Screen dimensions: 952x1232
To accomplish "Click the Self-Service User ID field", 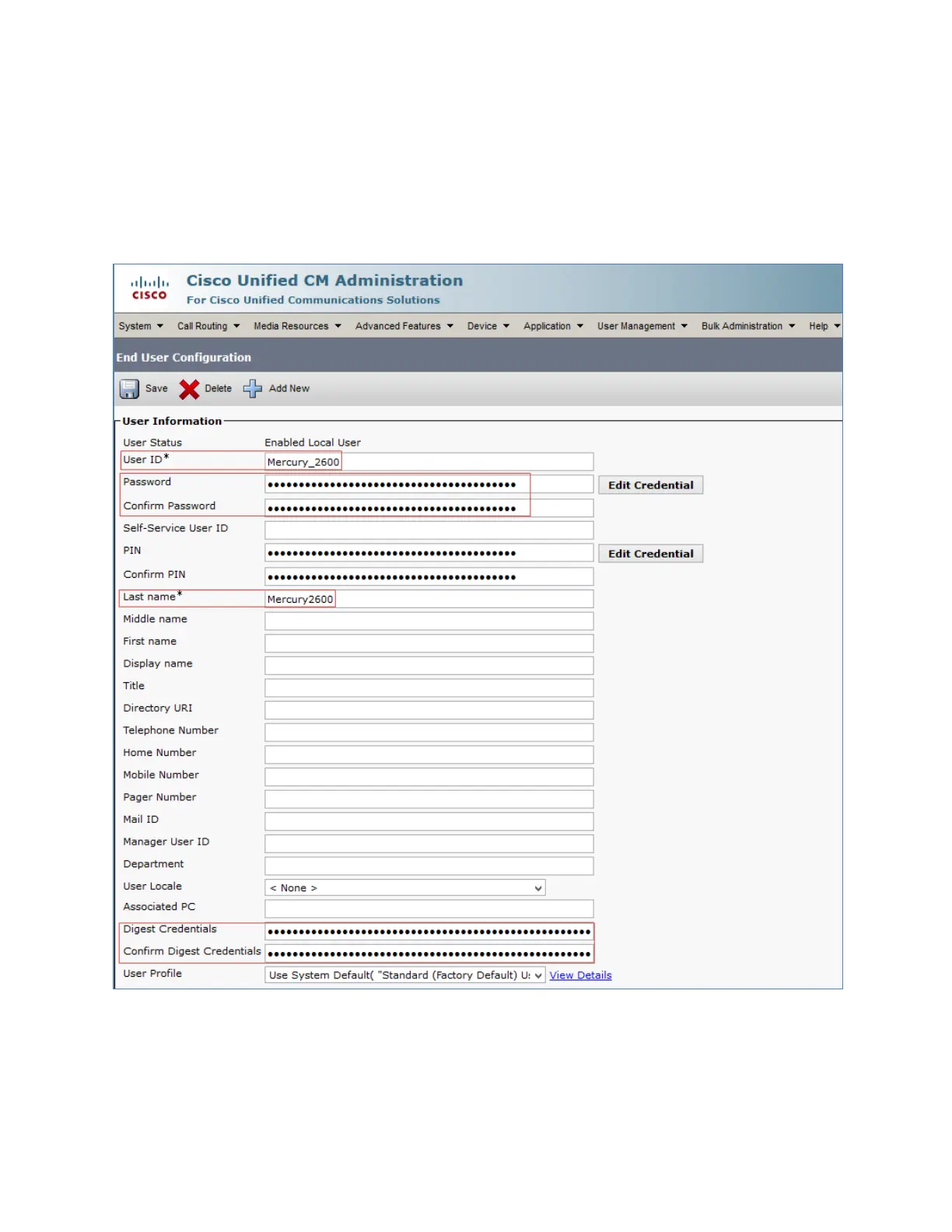I will pyautogui.click(x=429, y=530).
